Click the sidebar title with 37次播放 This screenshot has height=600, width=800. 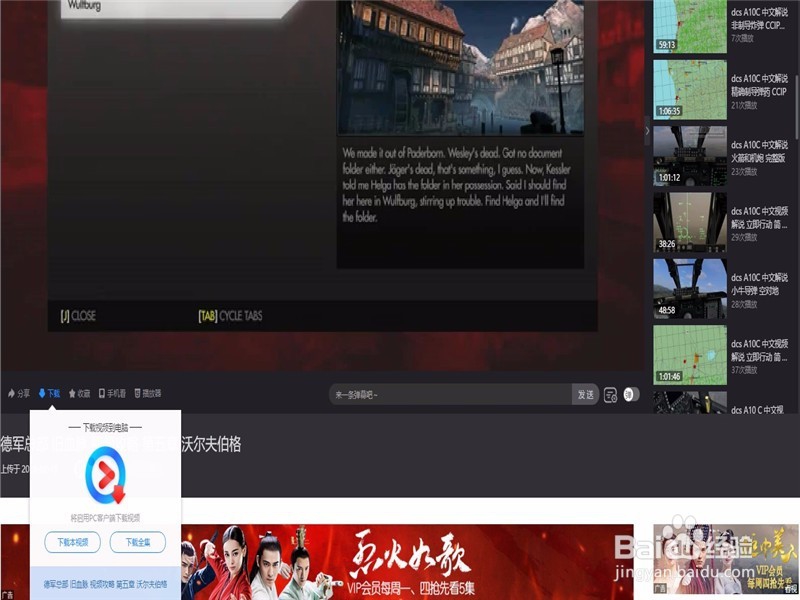[759, 350]
